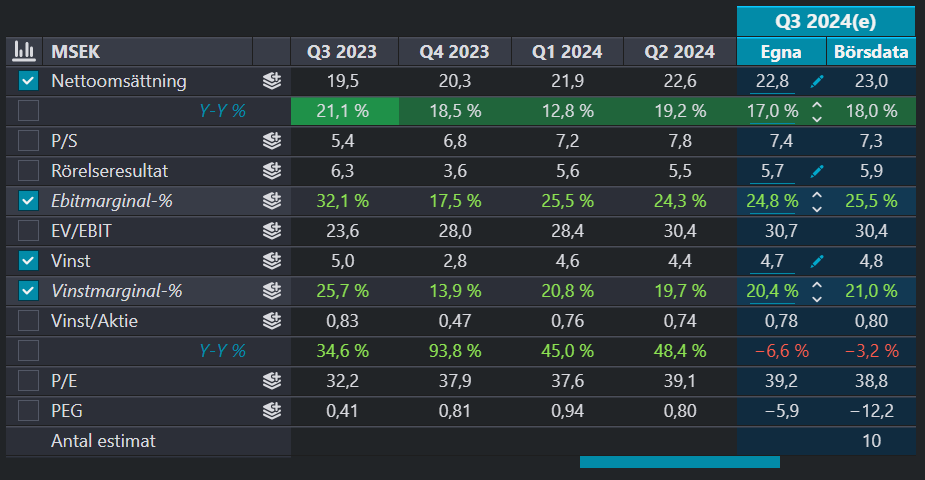Click the Q4 2023 EV/EBIT value 28,0

(455, 231)
